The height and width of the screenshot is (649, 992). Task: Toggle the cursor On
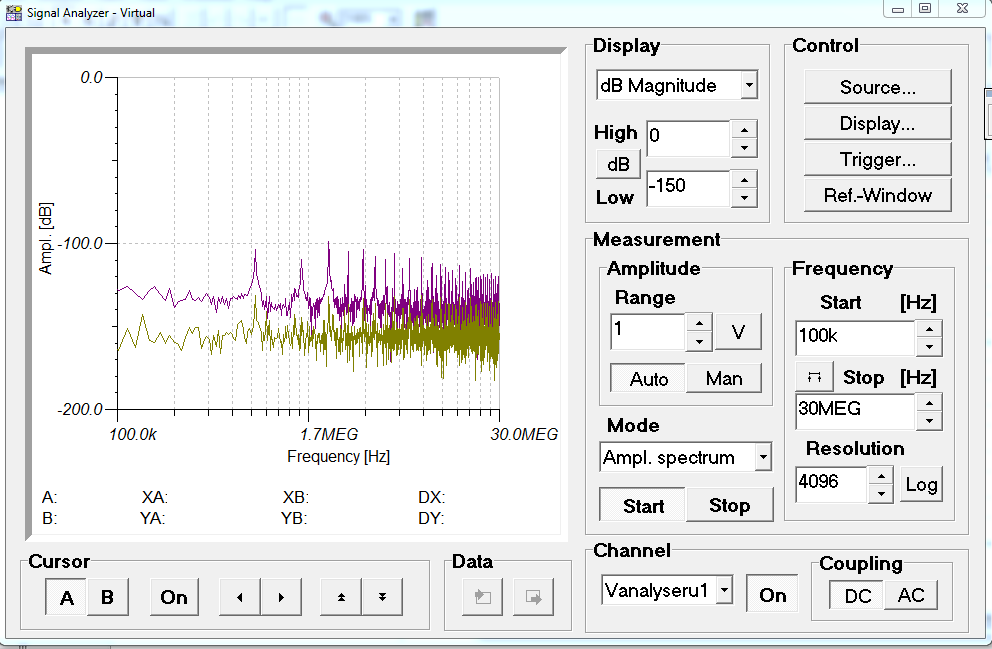tap(173, 597)
